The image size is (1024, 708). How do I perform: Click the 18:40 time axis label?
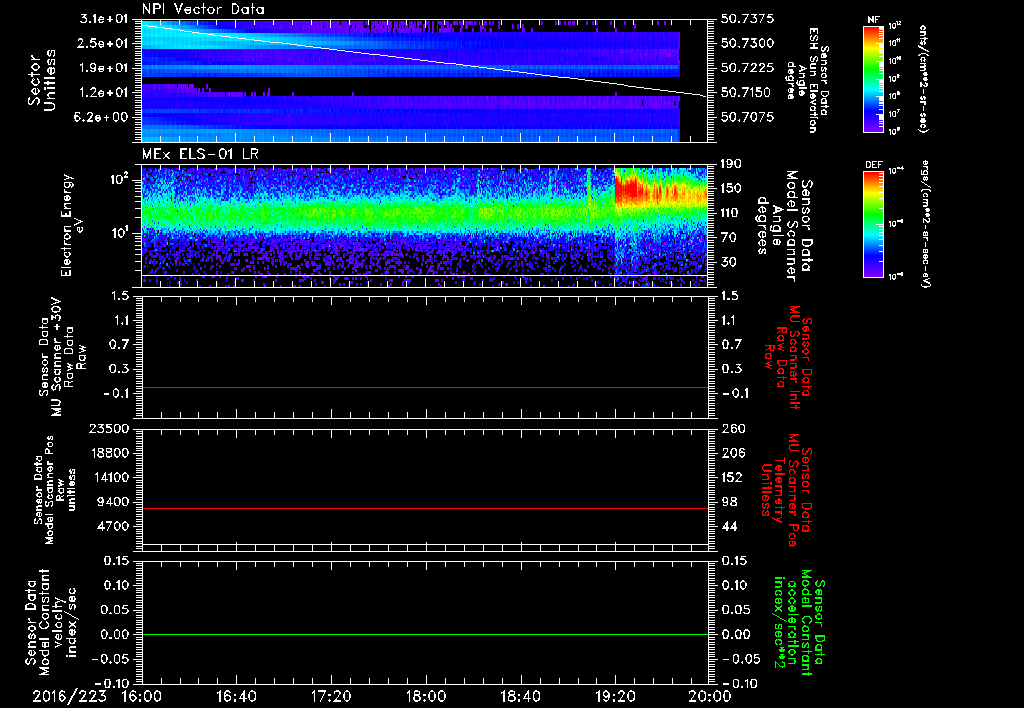click(x=520, y=696)
